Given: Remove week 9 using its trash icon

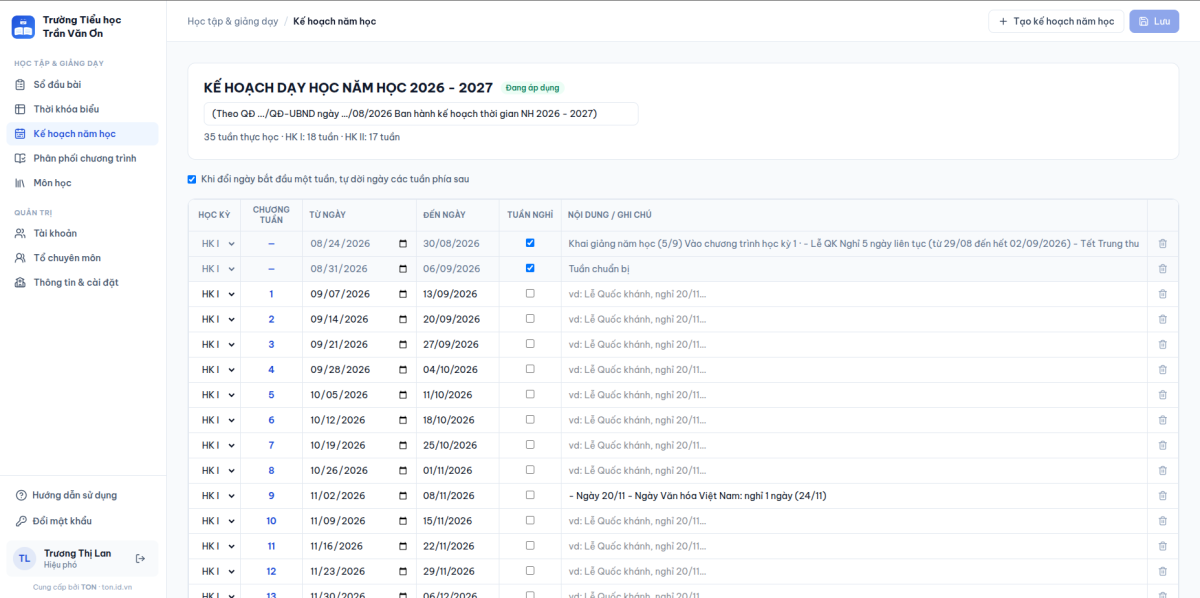Looking at the screenshot, I should [x=1162, y=496].
